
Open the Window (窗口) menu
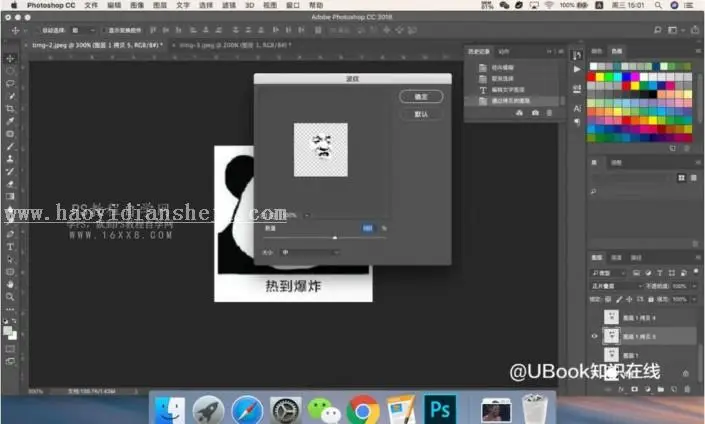(293, 5)
